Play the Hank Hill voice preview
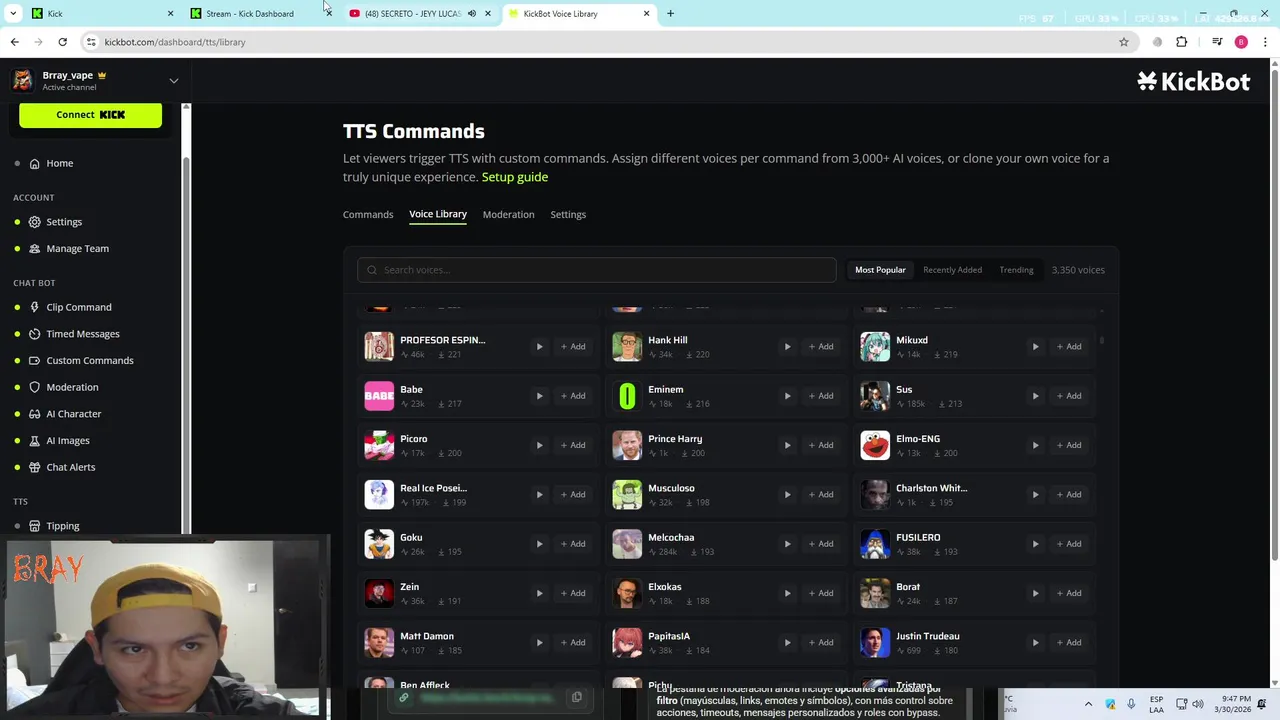This screenshot has width=1280, height=720. pos(787,347)
